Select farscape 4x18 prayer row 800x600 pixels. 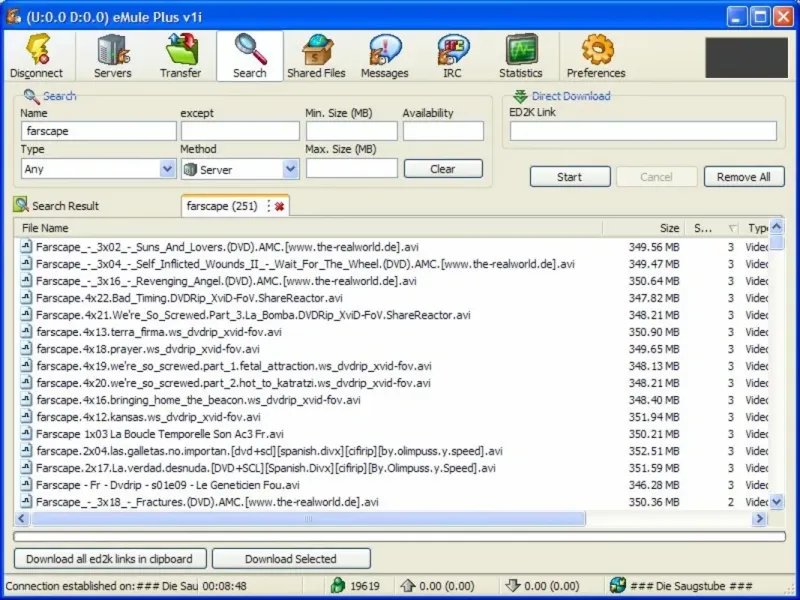(393, 349)
